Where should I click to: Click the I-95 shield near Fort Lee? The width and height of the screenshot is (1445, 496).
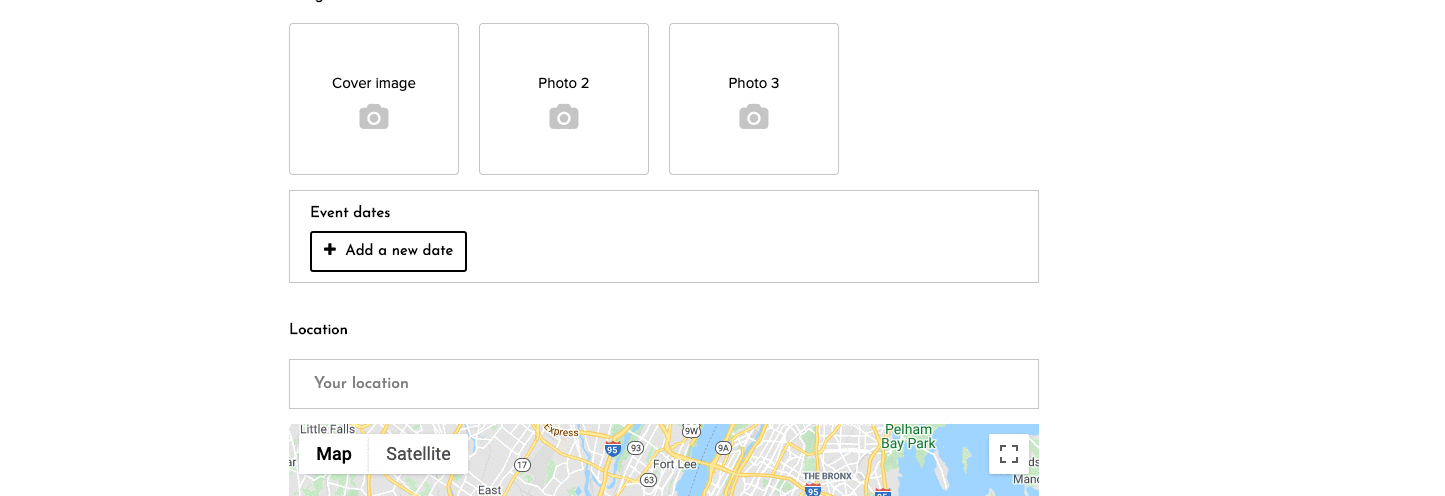(612, 448)
